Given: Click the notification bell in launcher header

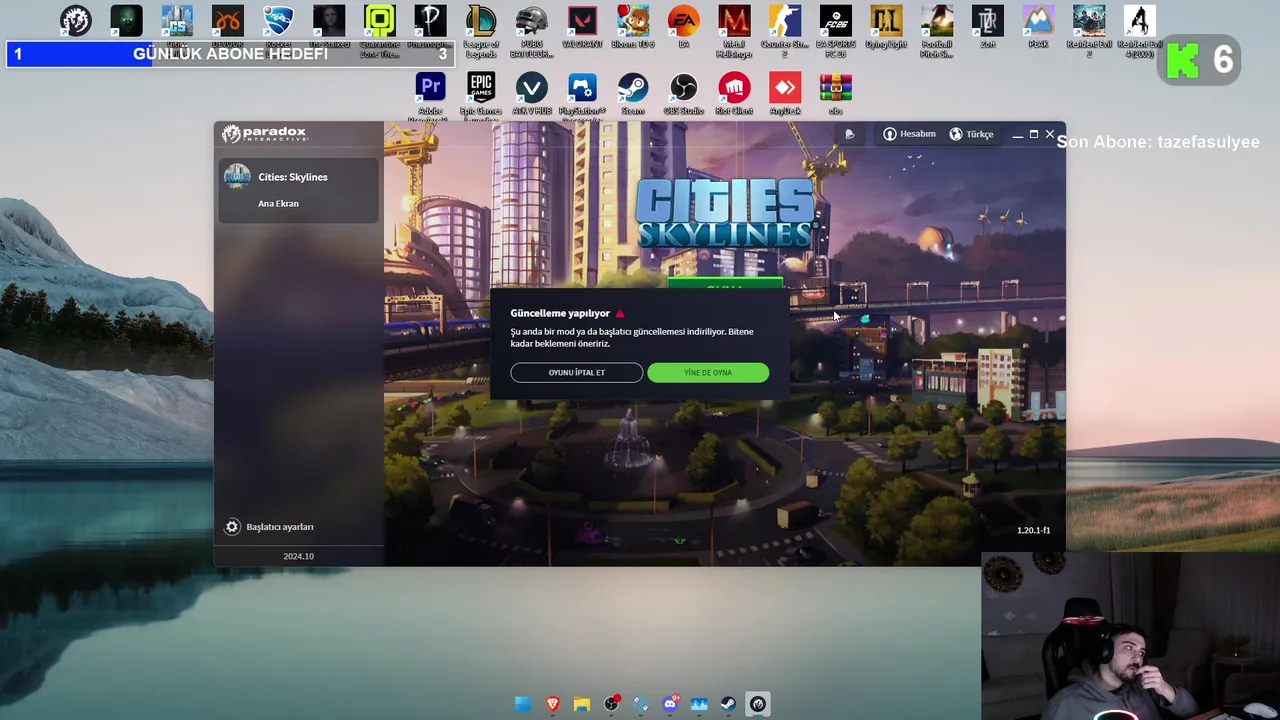Looking at the screenshot, I should (x=849, y=134).
